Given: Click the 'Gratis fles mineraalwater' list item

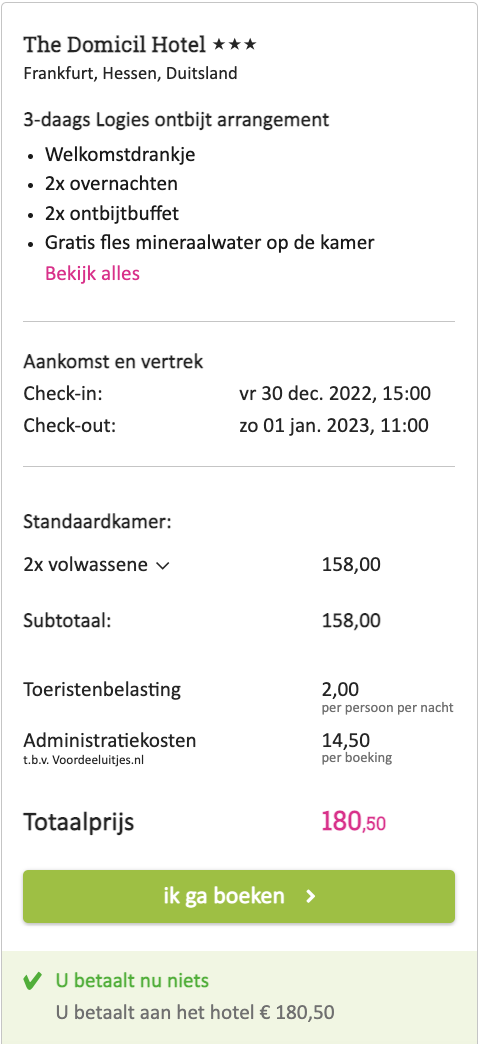Looking at the screenshot, I should (x=210, y=243).
